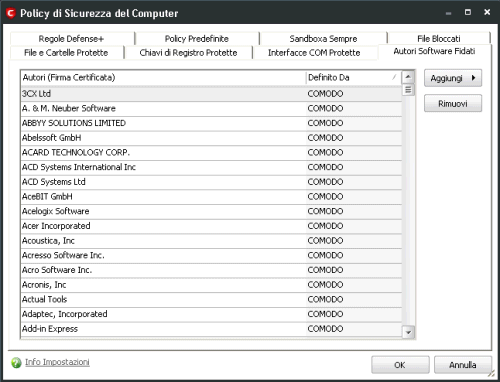
Task: Remove the selected author with Rimuovi
Action: (x=453, y=103)
